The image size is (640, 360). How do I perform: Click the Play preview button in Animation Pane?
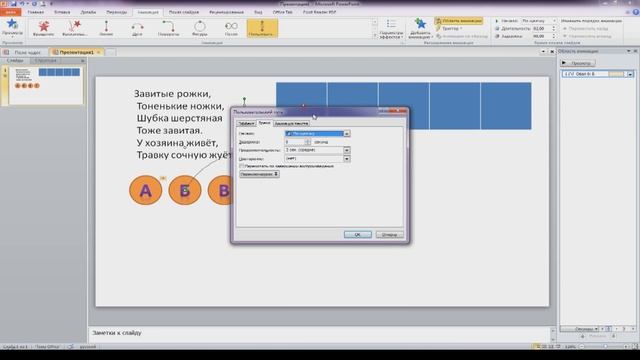[x=578, y=63]
